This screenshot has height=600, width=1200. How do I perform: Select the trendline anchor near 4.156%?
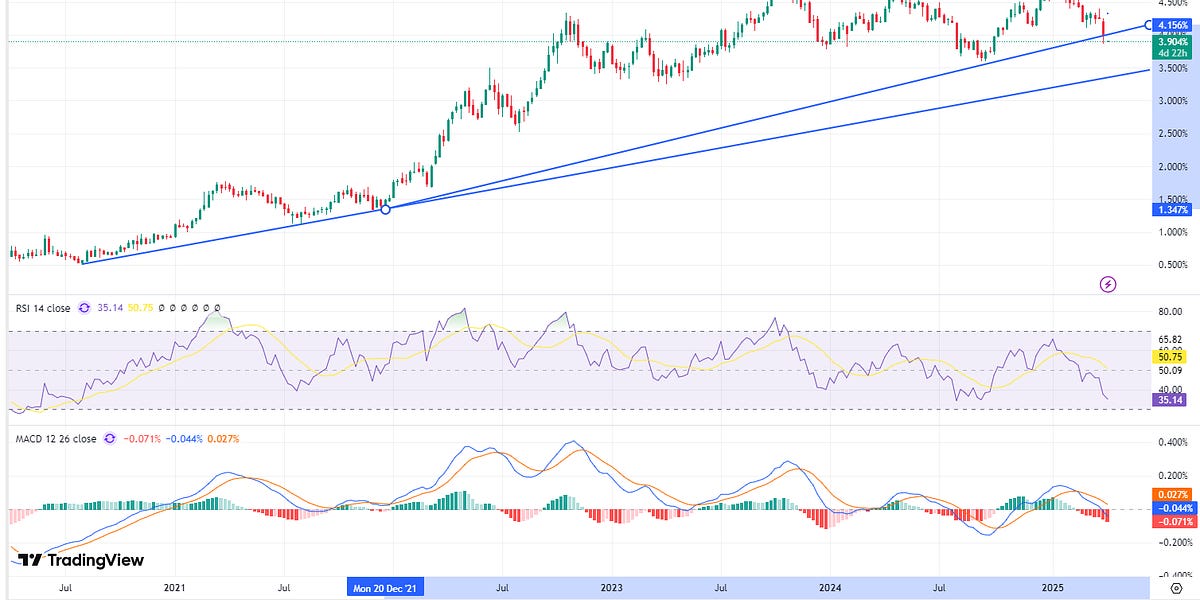(1147, 24)
